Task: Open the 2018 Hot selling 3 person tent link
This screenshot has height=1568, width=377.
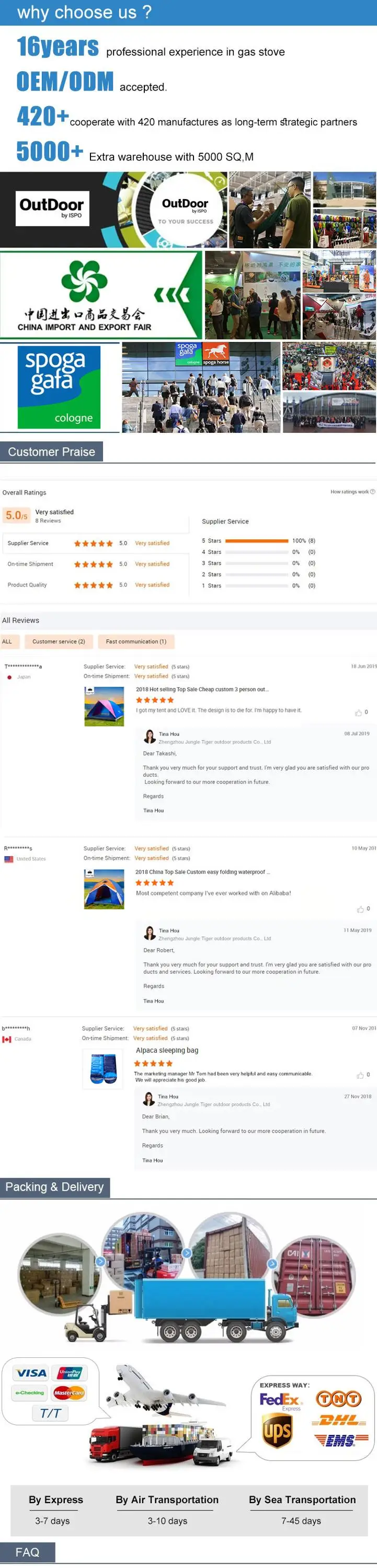Action: 202,689
